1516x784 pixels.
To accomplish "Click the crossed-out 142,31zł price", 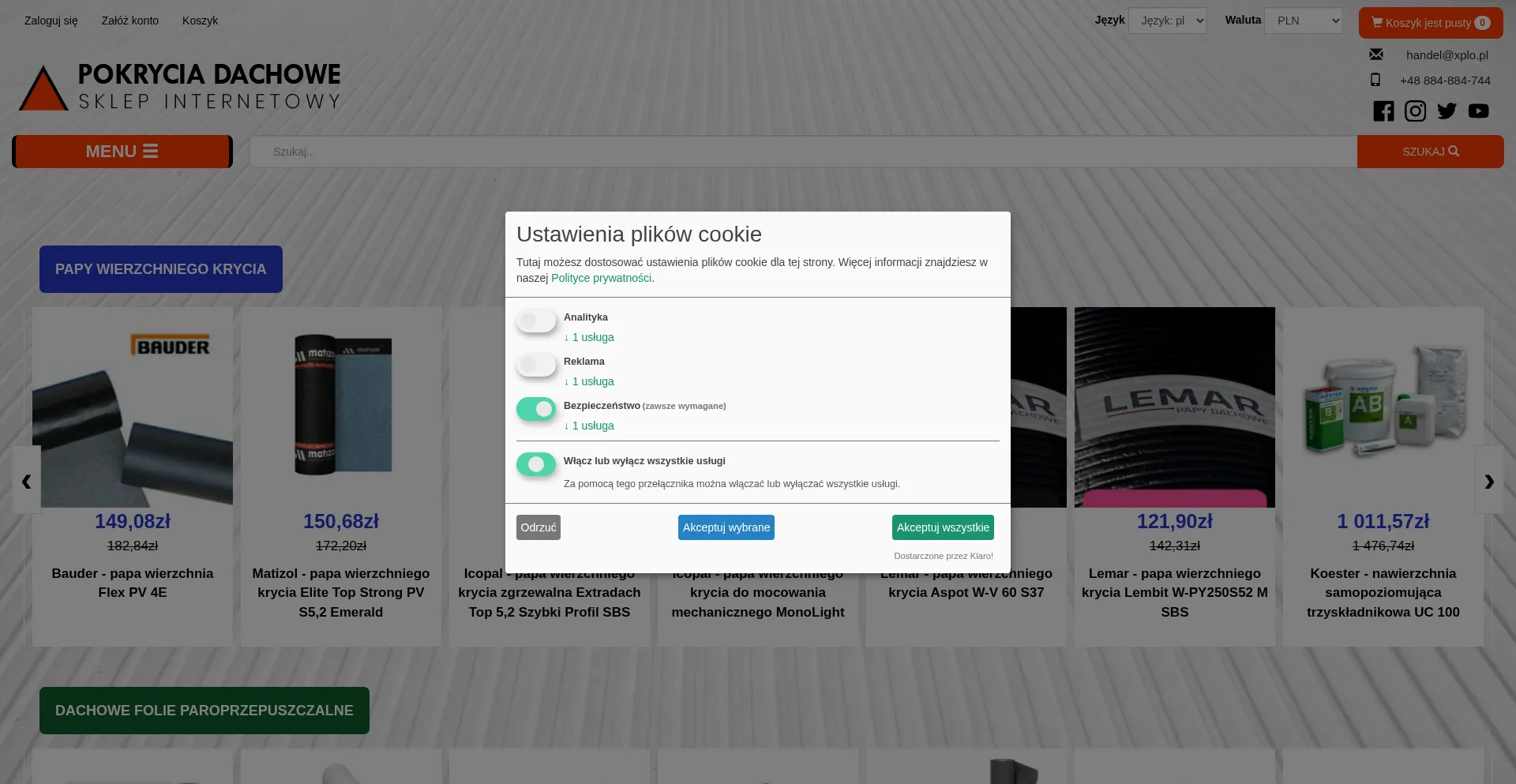I will pos(1175,546).
